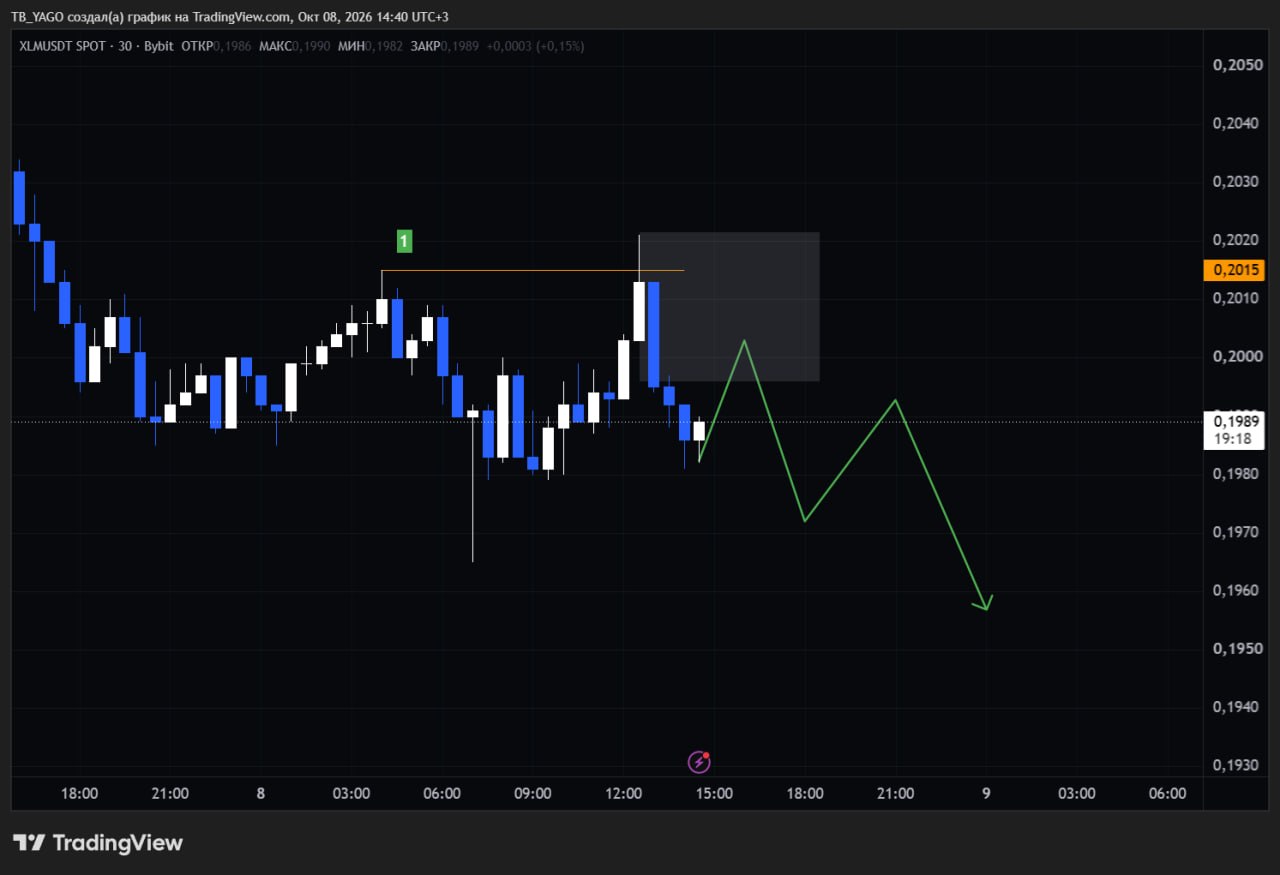Click the 0,1930 price axis label

click(1236, 765)
